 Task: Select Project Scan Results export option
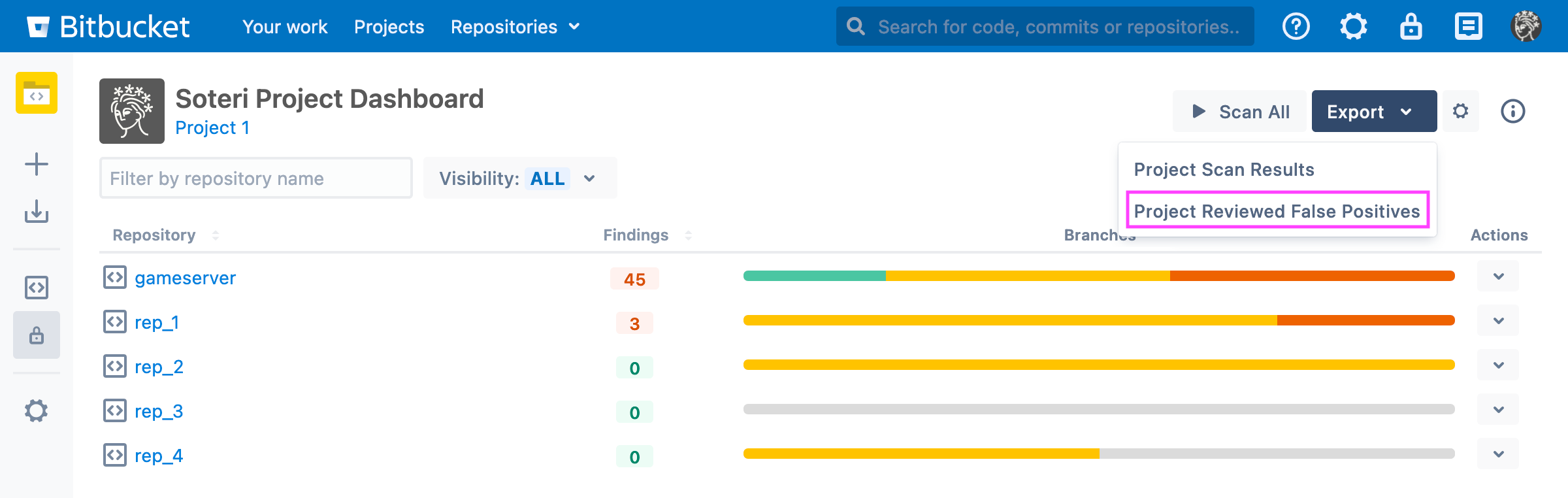coord(1224,170)
